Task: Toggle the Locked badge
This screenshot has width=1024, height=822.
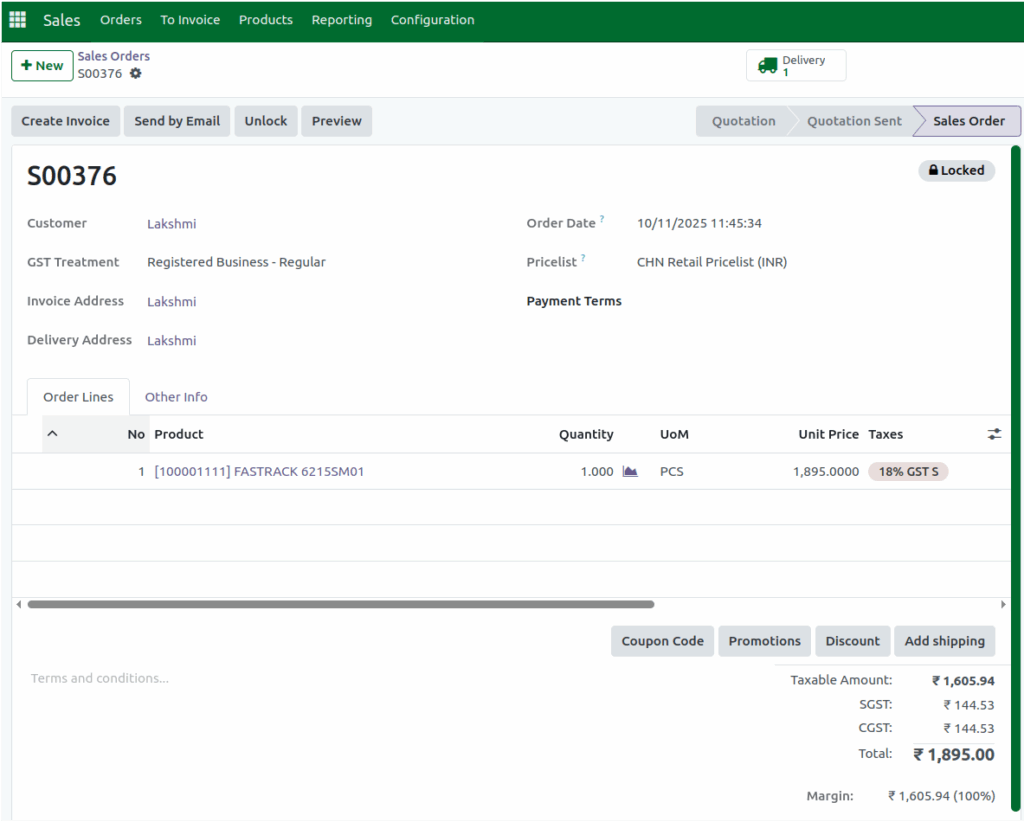Action: [x=956, y=170]
